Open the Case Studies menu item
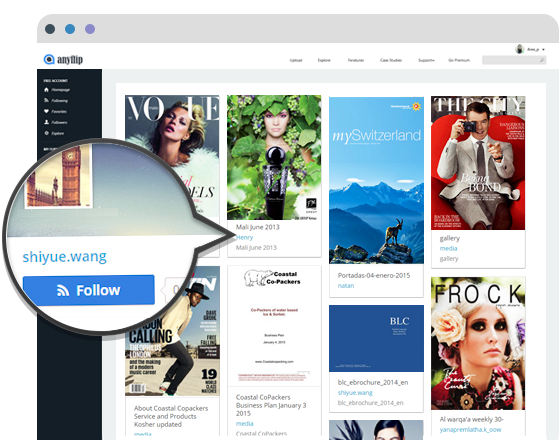 coord(391,60)
